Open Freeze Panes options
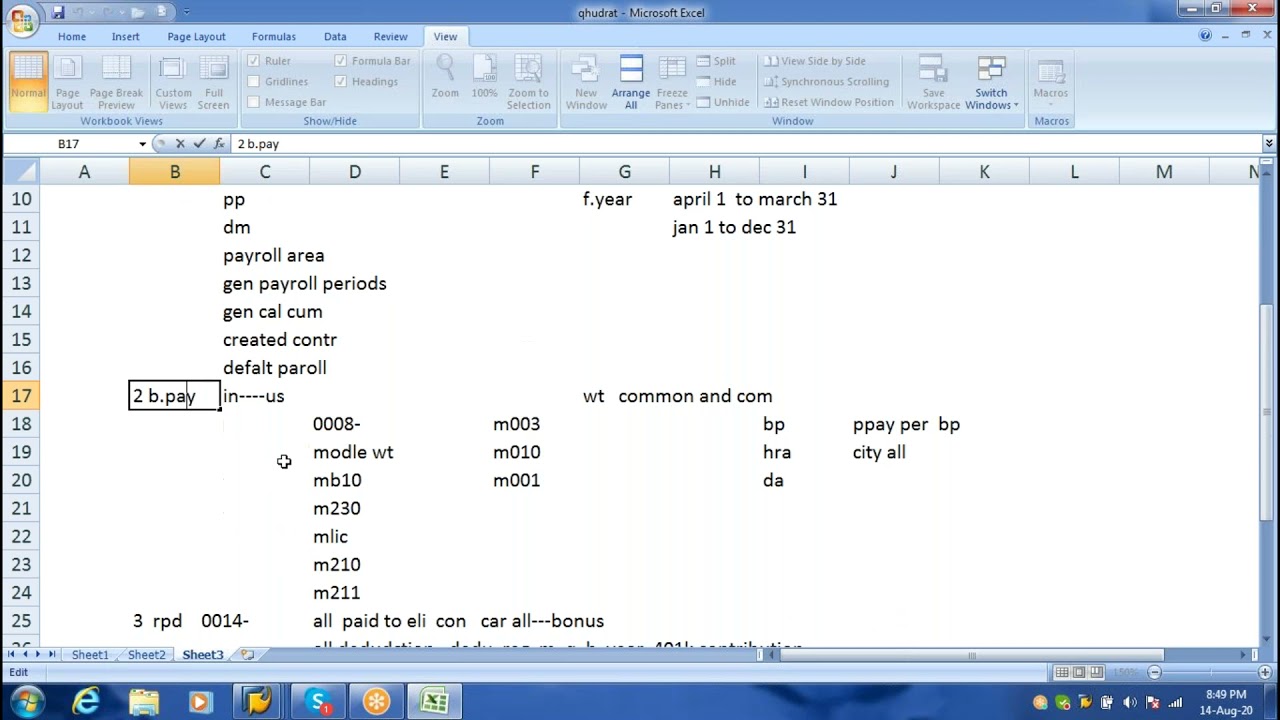Image resolution: width=1280 pixels, height=720 pixels. [x=672, y=82]
